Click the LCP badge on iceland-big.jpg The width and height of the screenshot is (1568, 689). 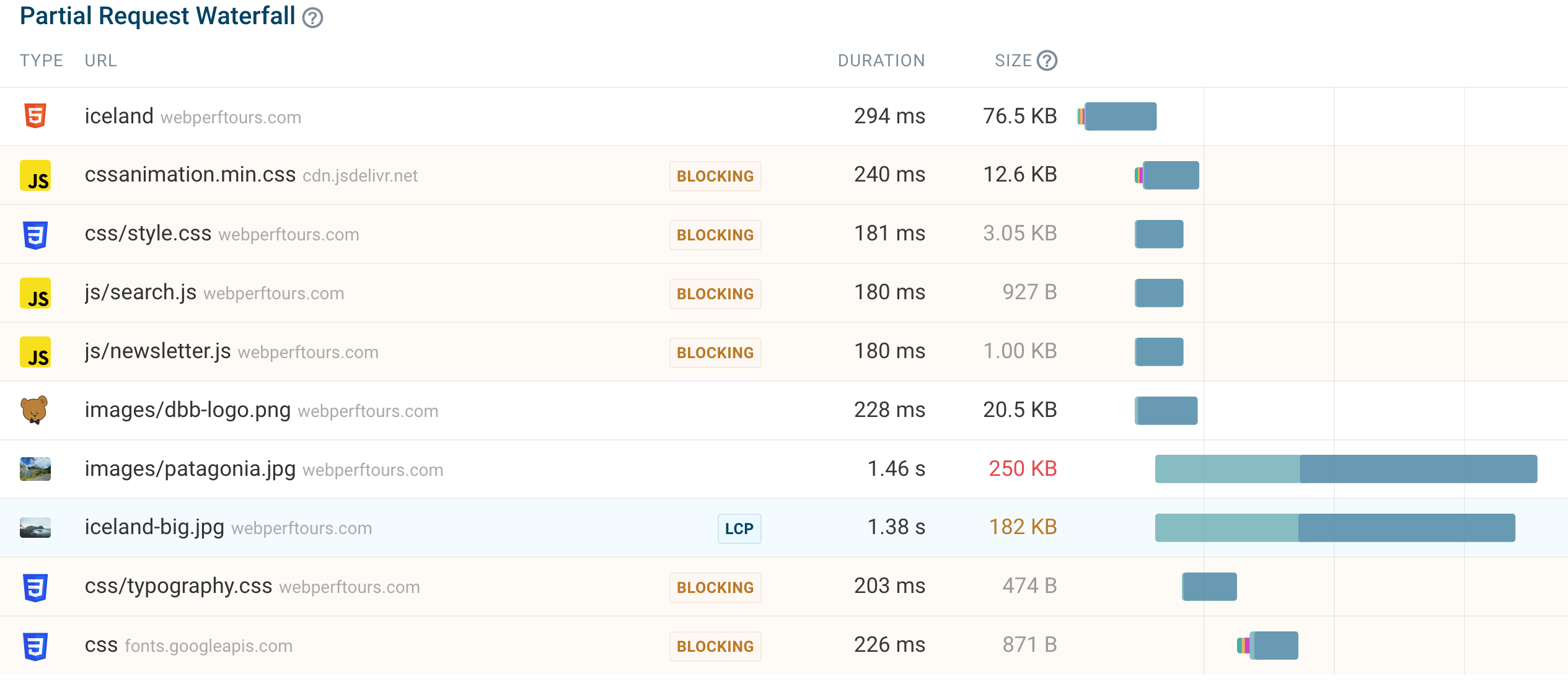coord(739,529)
